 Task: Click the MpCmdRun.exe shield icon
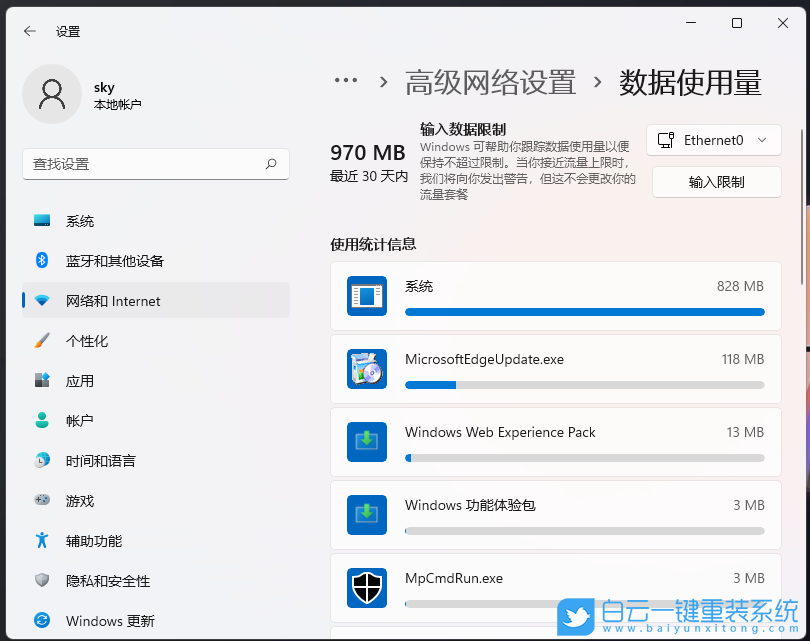[368, 587]
